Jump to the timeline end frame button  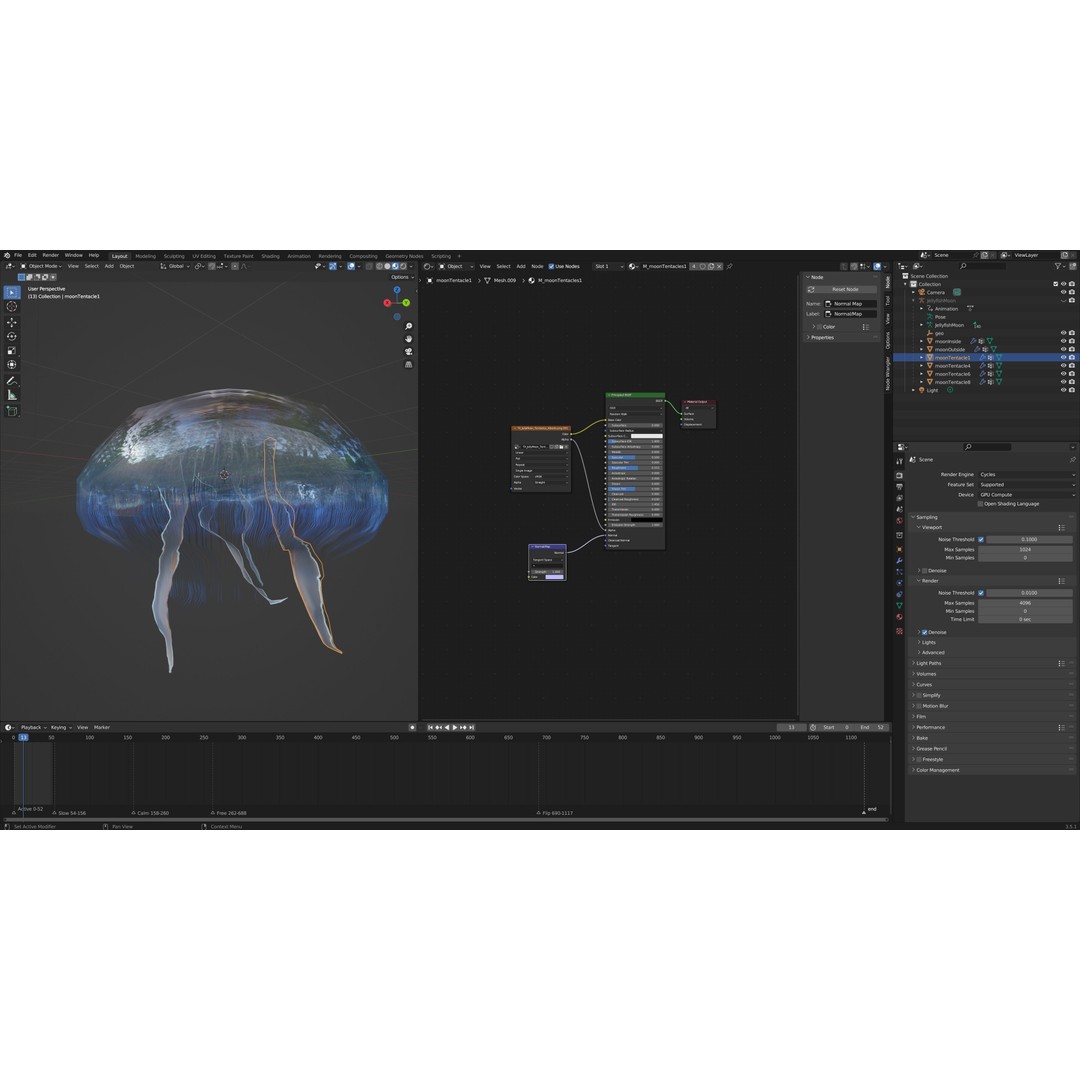pos(472,727)
